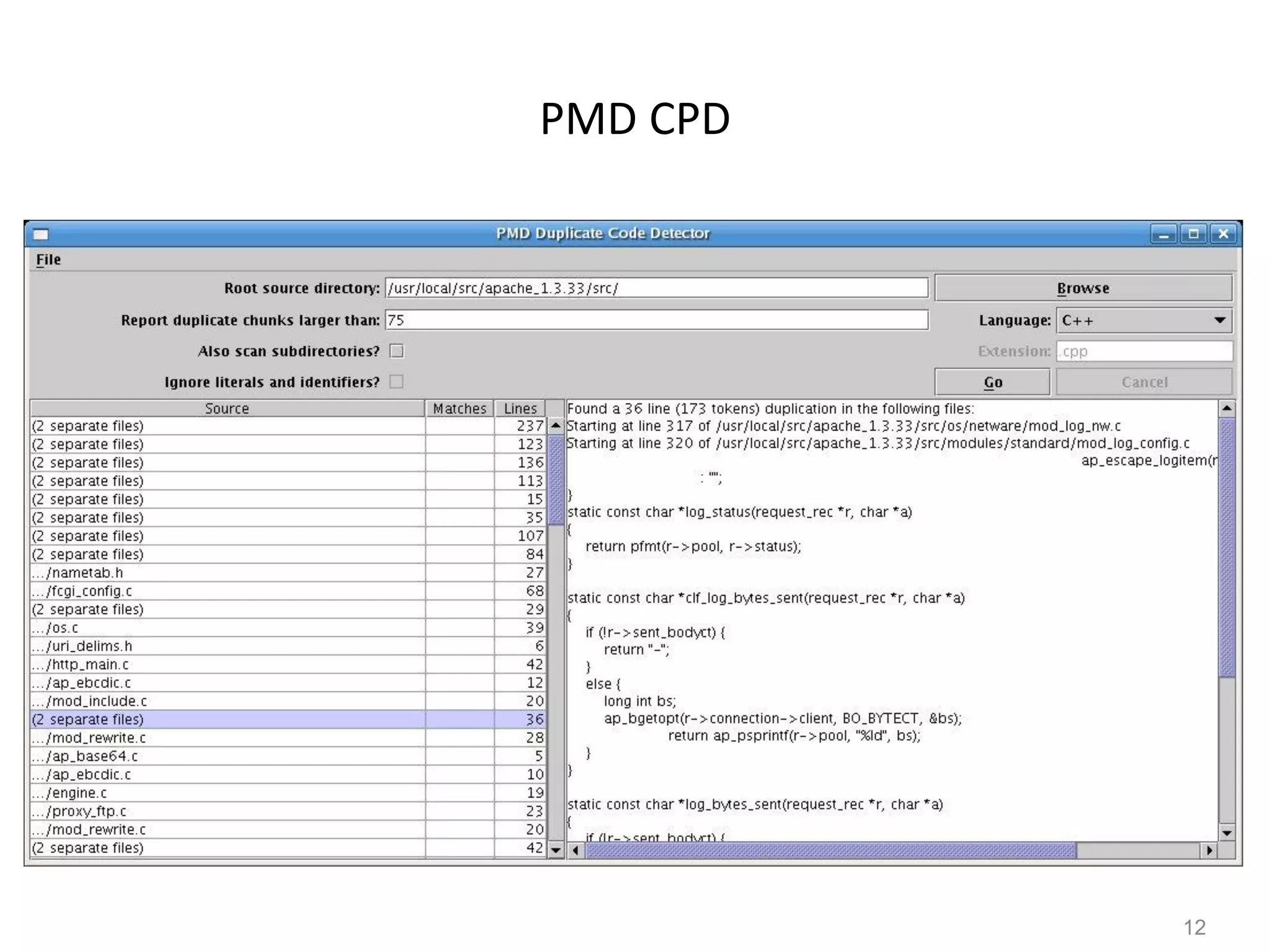Click the code pane vertical scrollbar thumb

coord(1227,548)
